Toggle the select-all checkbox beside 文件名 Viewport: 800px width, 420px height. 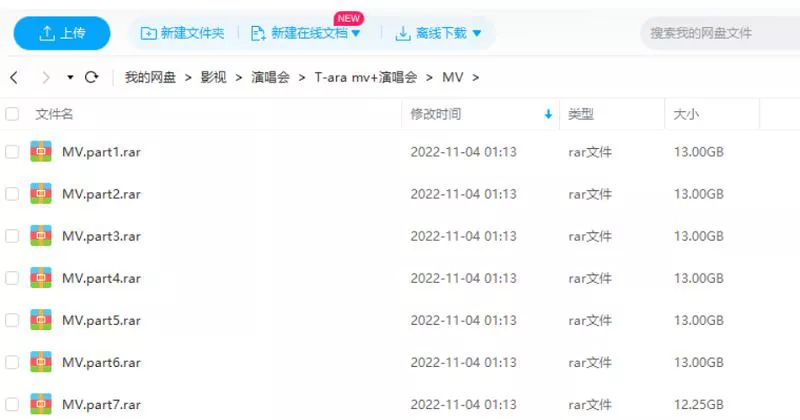[12, 115]
